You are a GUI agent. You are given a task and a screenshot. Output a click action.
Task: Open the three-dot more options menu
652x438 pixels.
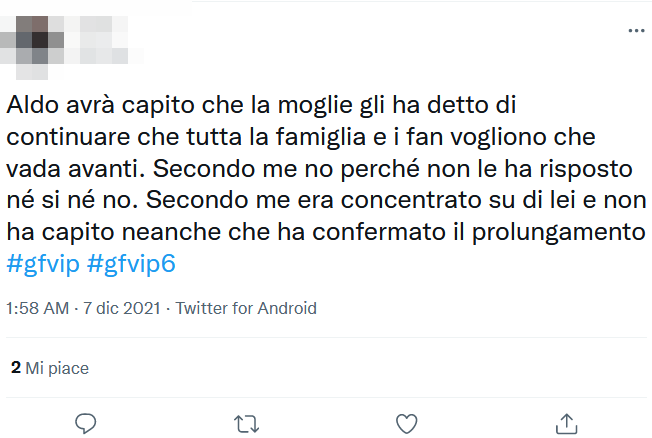point(636,31)
